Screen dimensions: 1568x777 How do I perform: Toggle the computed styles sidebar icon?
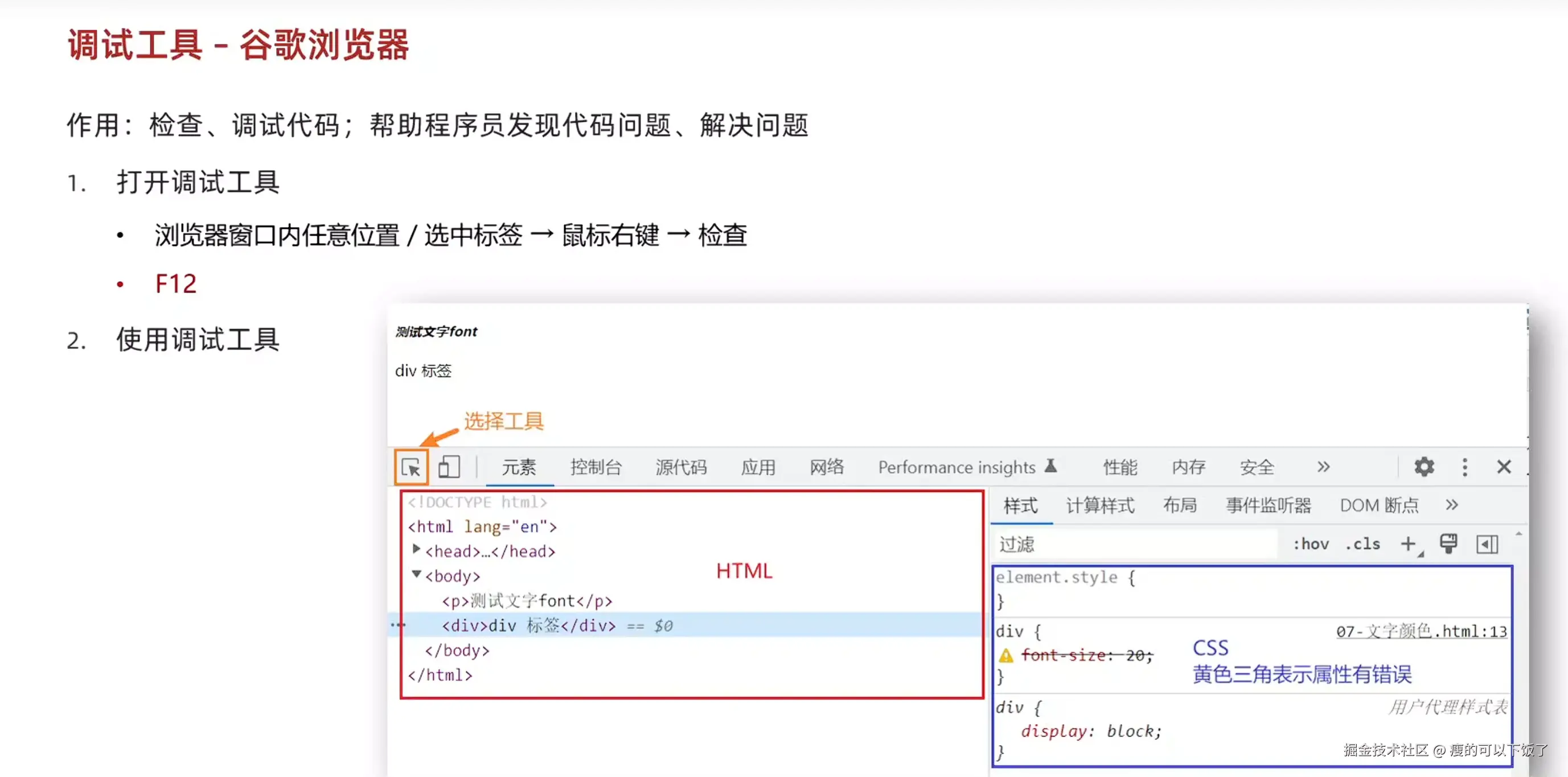pos(1487,544)
